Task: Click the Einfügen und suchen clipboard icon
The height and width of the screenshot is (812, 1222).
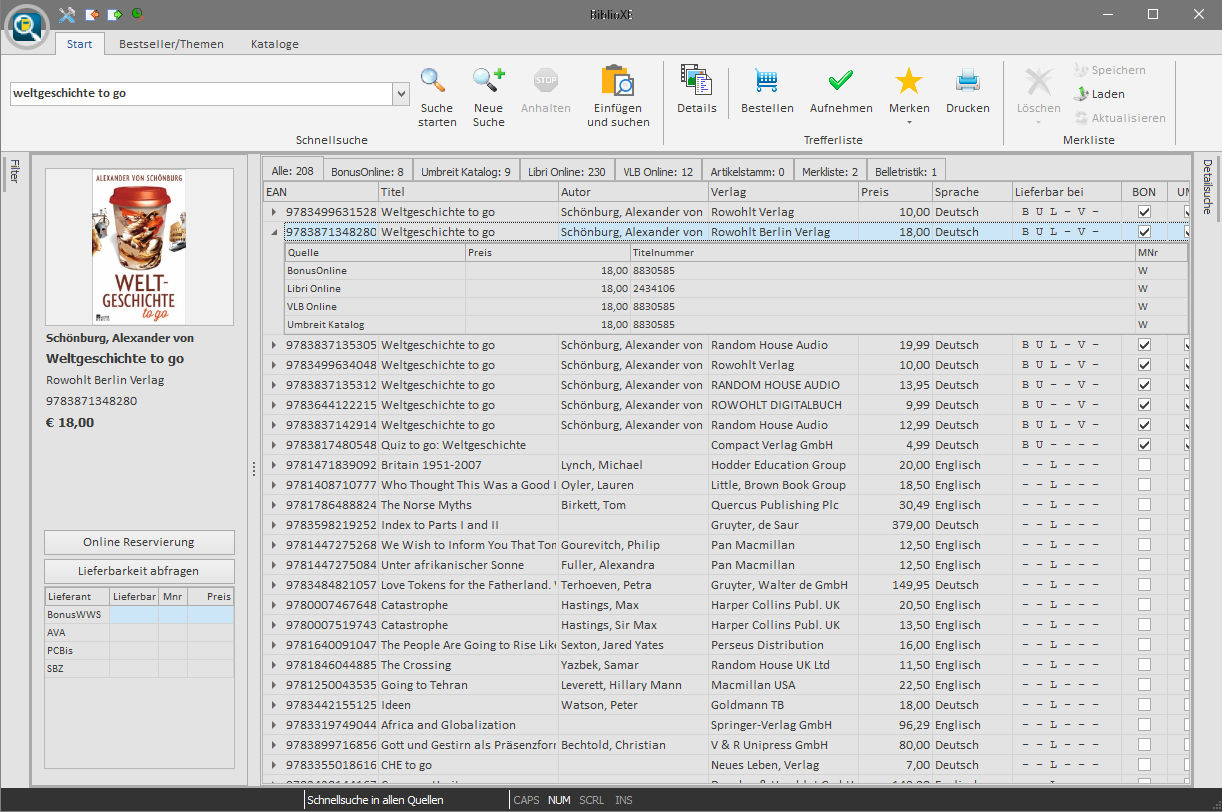Action: tap(618, 82)
